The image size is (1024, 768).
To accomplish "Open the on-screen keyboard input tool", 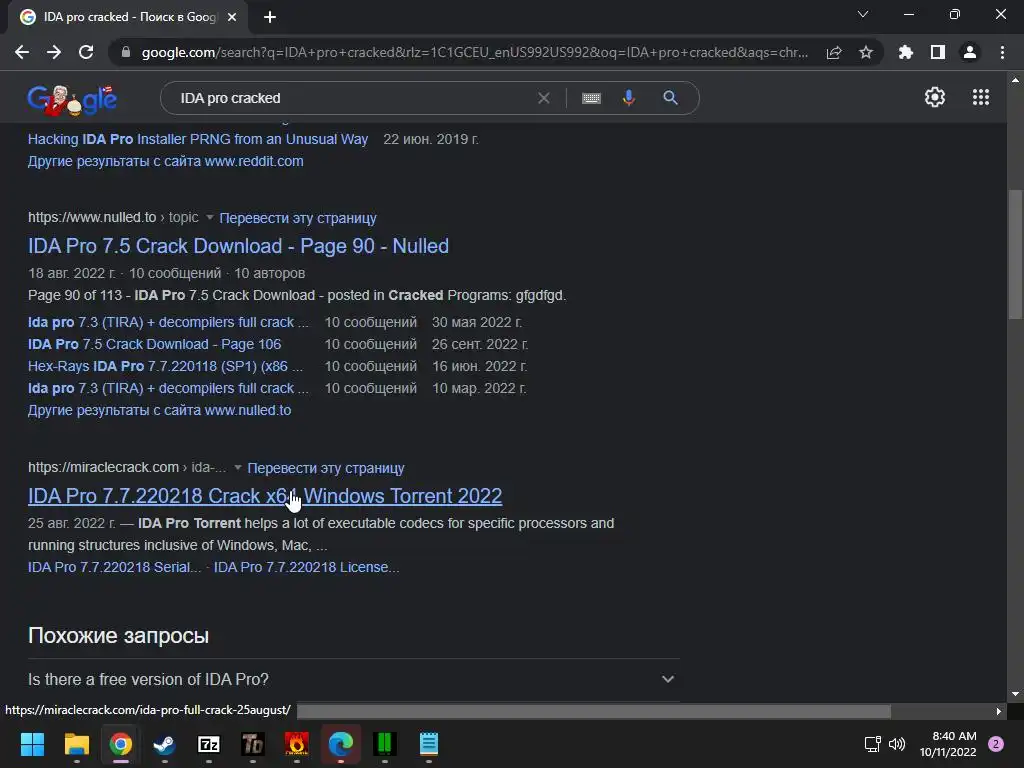I will [x=591, y=98].
